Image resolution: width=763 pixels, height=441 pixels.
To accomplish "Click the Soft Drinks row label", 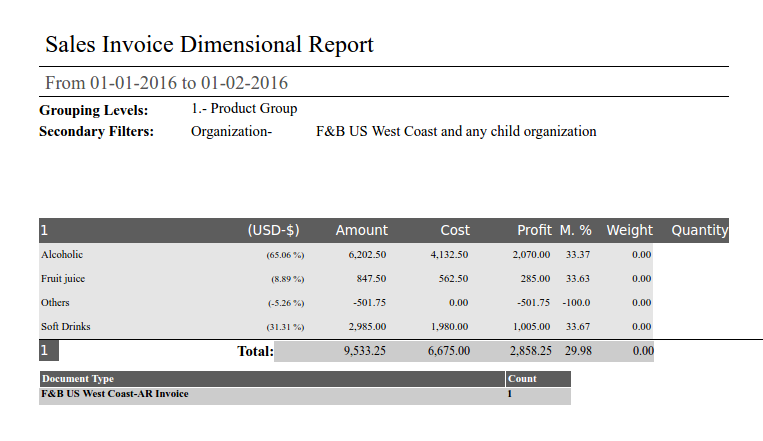I will pyautogui.click(x=66, y=326).
